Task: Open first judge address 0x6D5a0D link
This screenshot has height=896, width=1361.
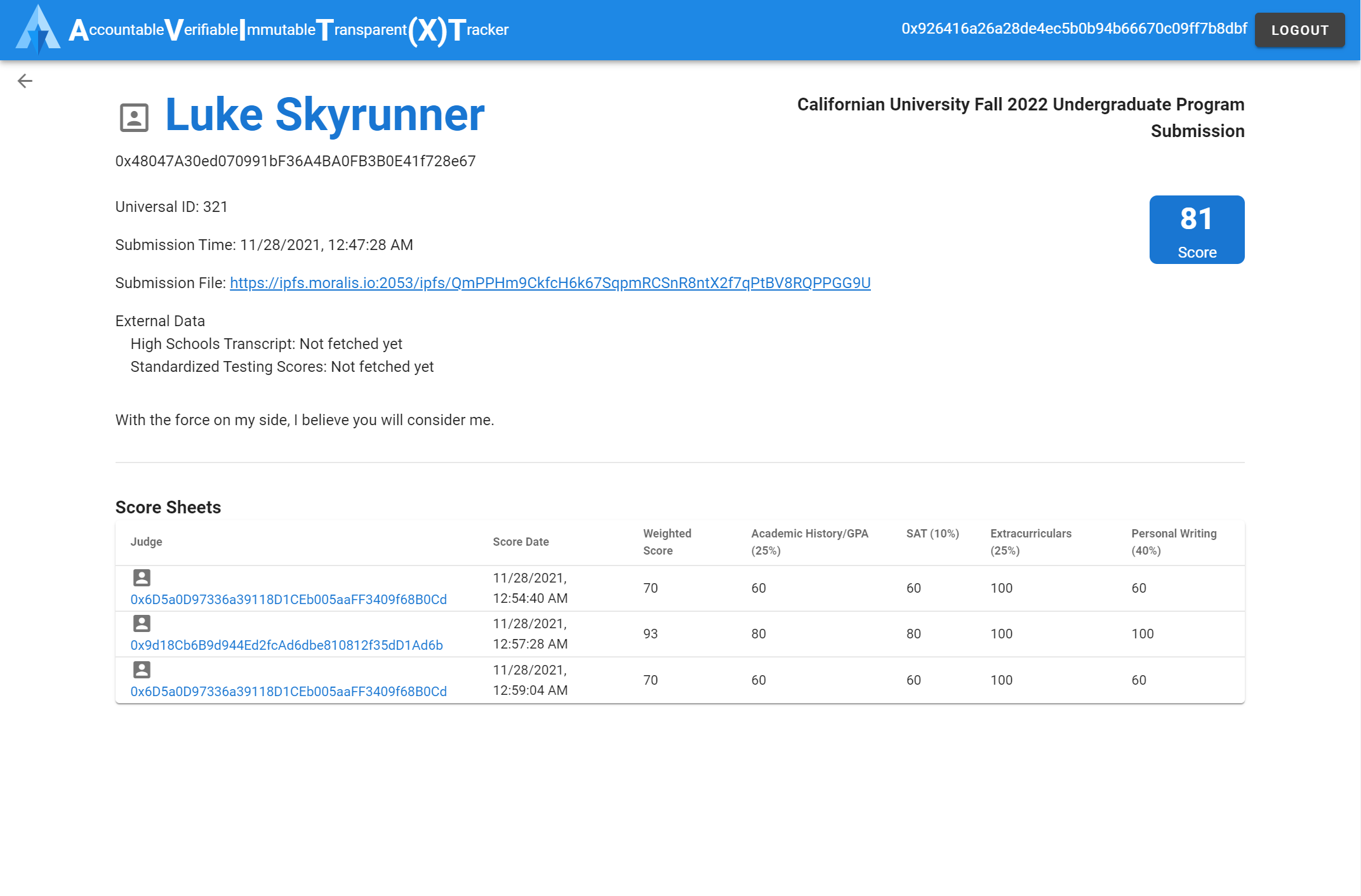Action: pos(288,600)
